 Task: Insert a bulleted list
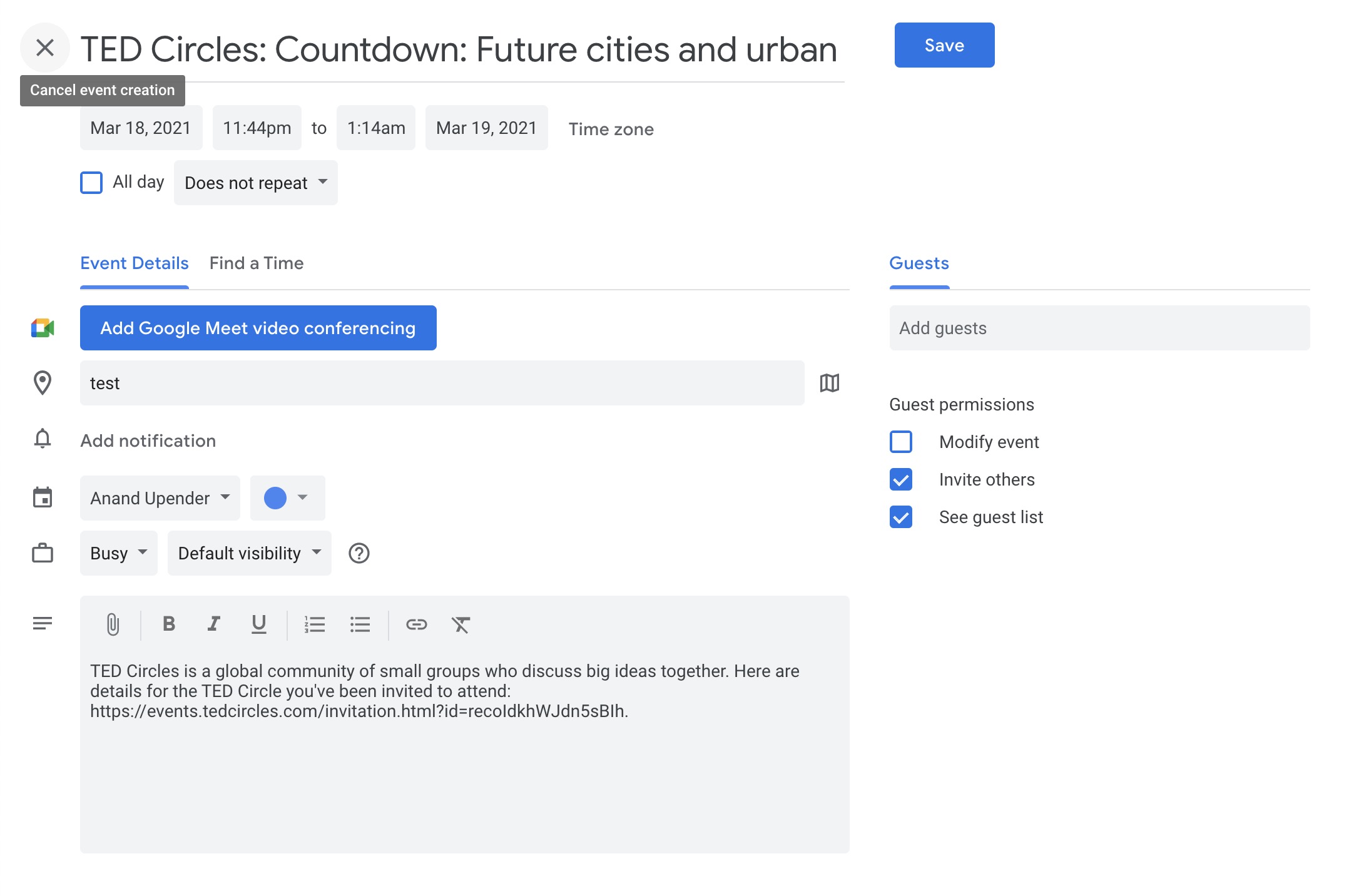[x=360, y=624]
